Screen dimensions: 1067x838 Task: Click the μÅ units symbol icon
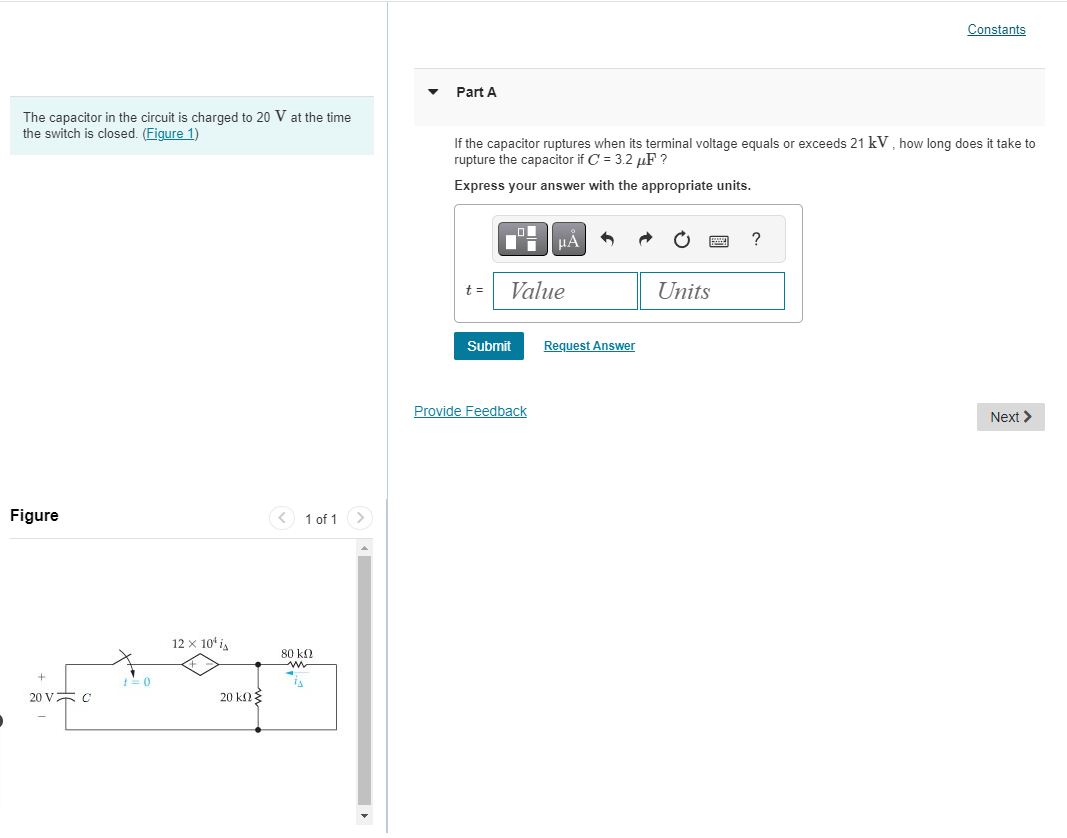568,239
